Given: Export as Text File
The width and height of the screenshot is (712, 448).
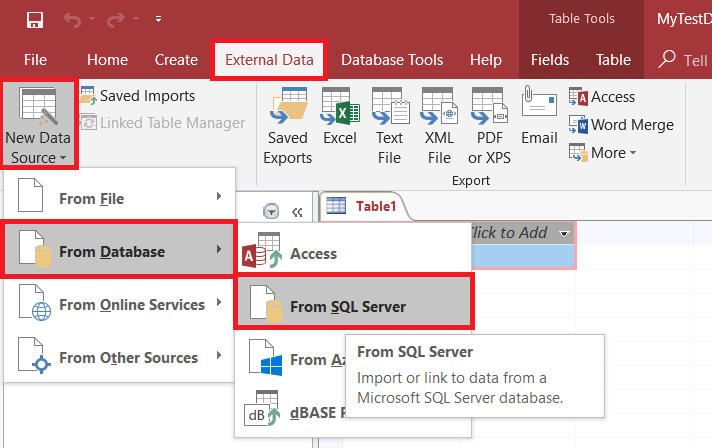Looking at the screenshot, I should point(389,126).
